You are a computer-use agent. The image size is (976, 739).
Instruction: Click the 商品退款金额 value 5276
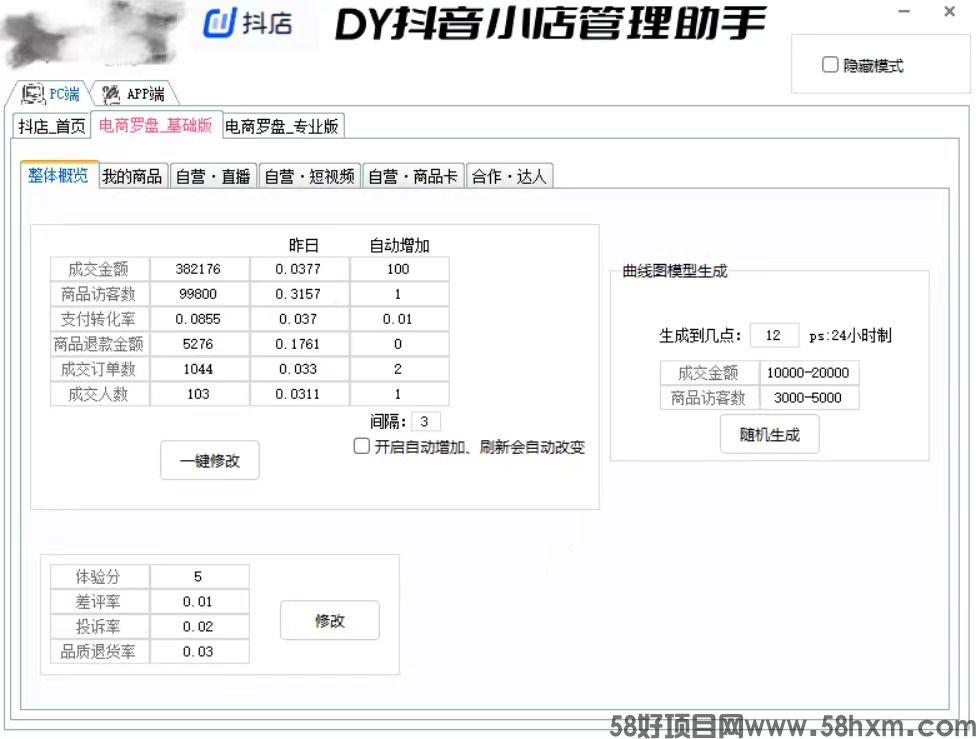coord(199,344)
